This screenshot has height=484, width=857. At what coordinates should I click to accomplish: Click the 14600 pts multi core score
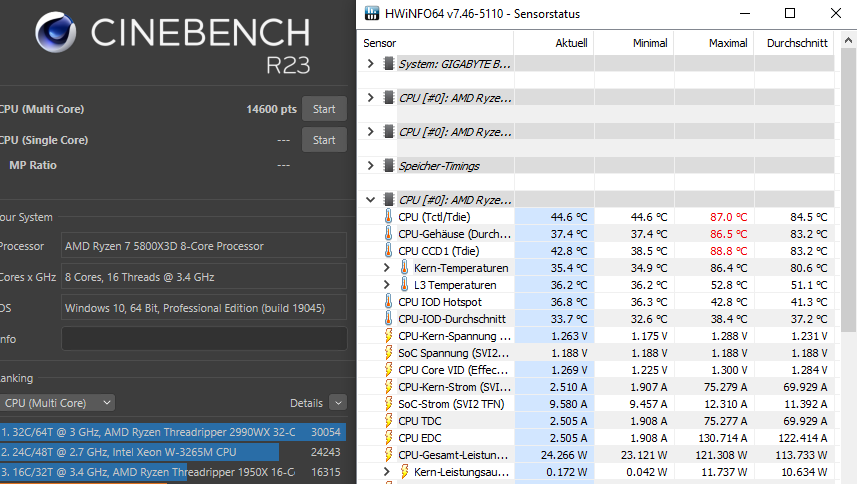pyautogui.click(x=271, y=109)
